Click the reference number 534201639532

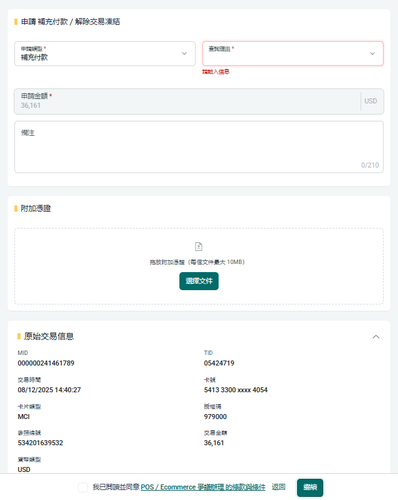pyautogui.click(x=40, y=443)
